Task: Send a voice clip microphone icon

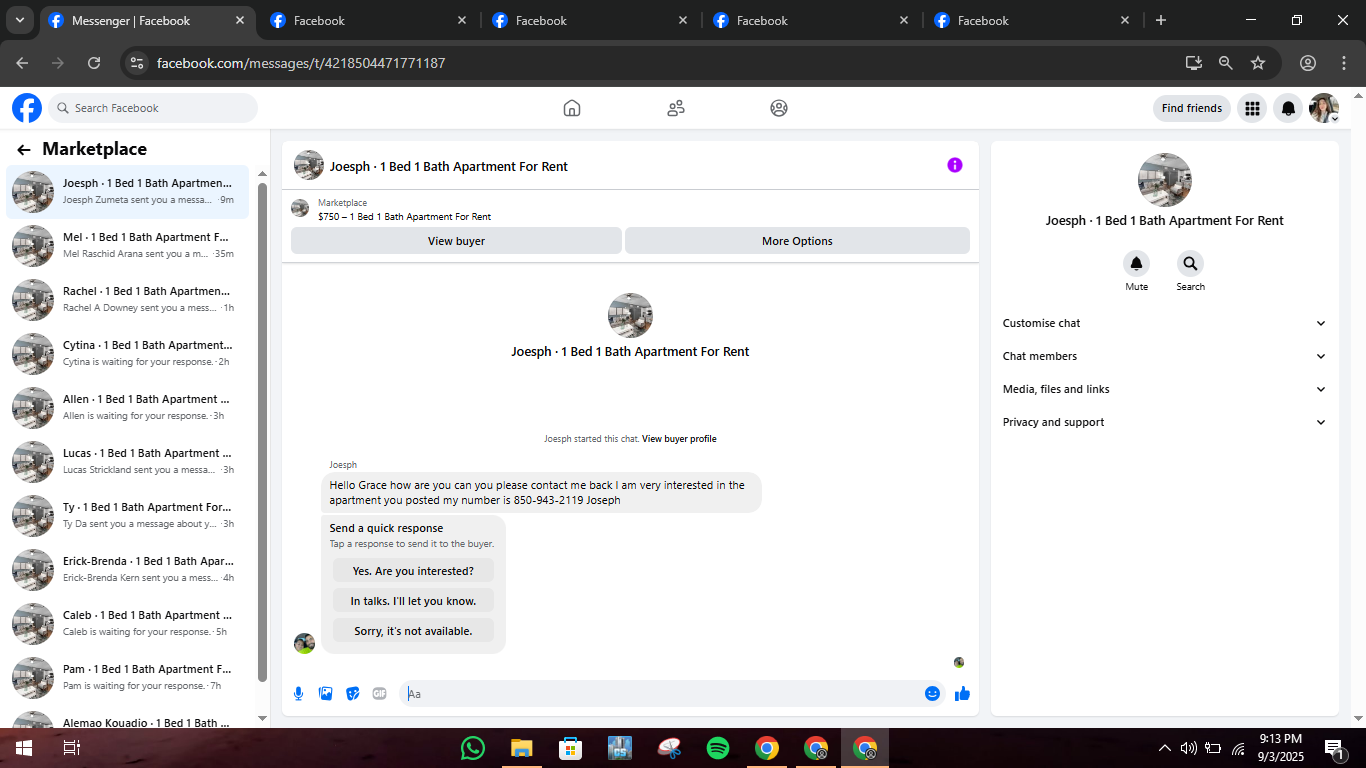Action: (298, 694)
